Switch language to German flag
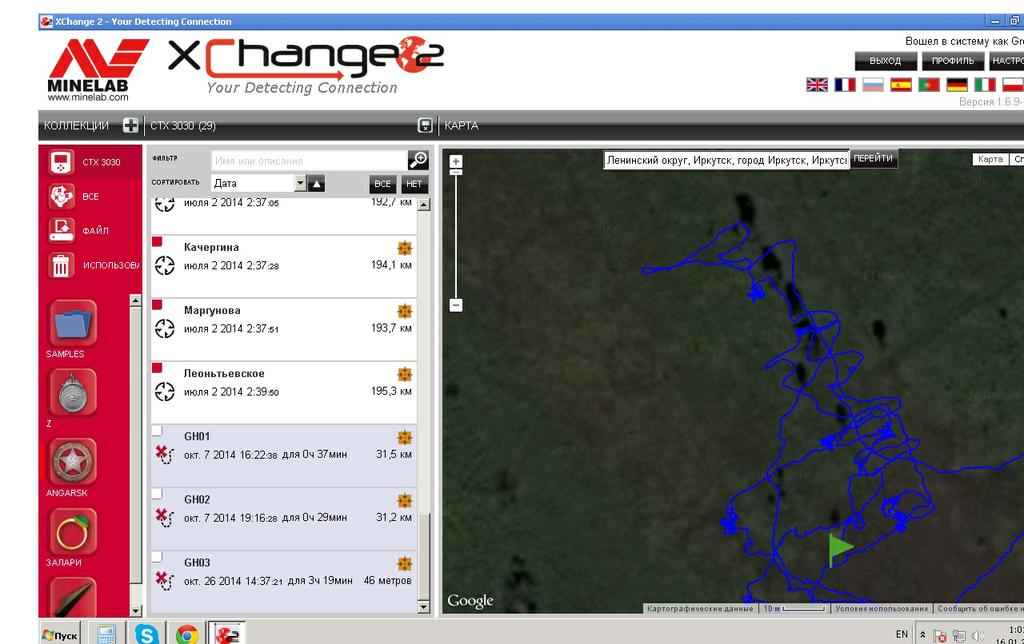Screen dimensions: 1024x644 pyautogui.click(x=957, y=85)
